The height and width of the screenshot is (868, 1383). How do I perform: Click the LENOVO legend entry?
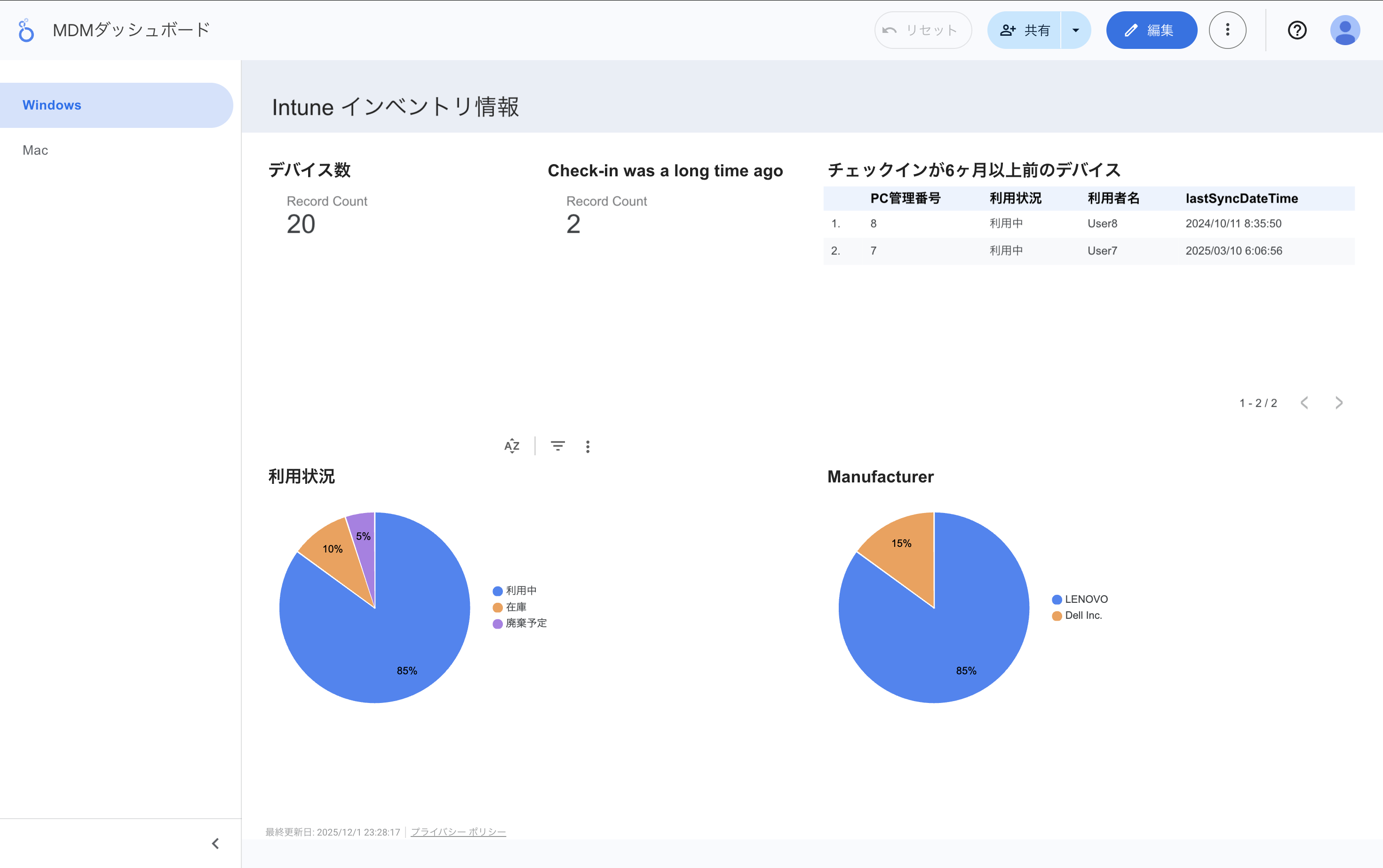coord(1080,600)
